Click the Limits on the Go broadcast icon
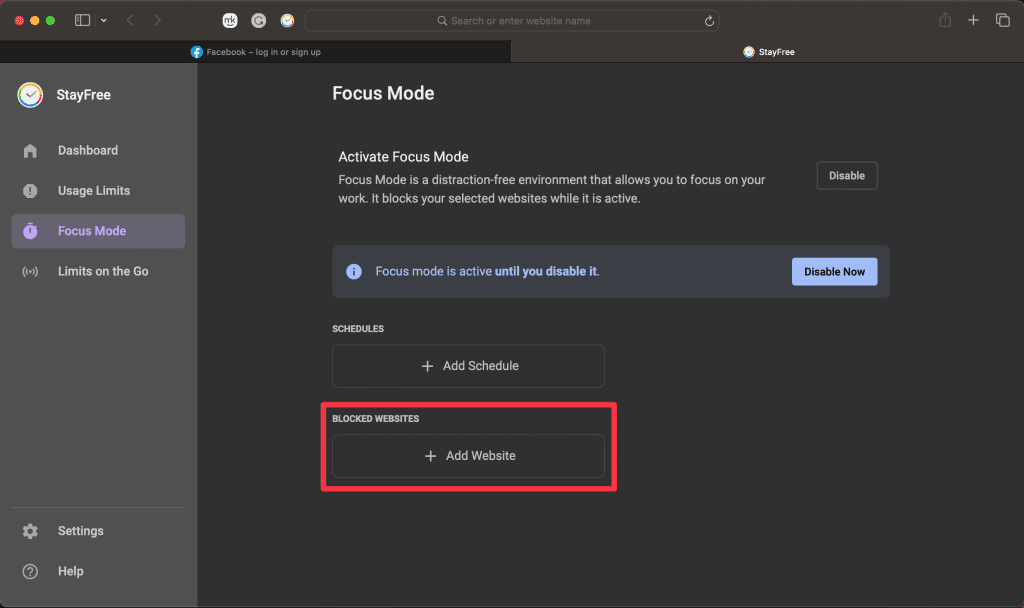The width and height of the screenshot is (1024, 608). pos(30,271)
